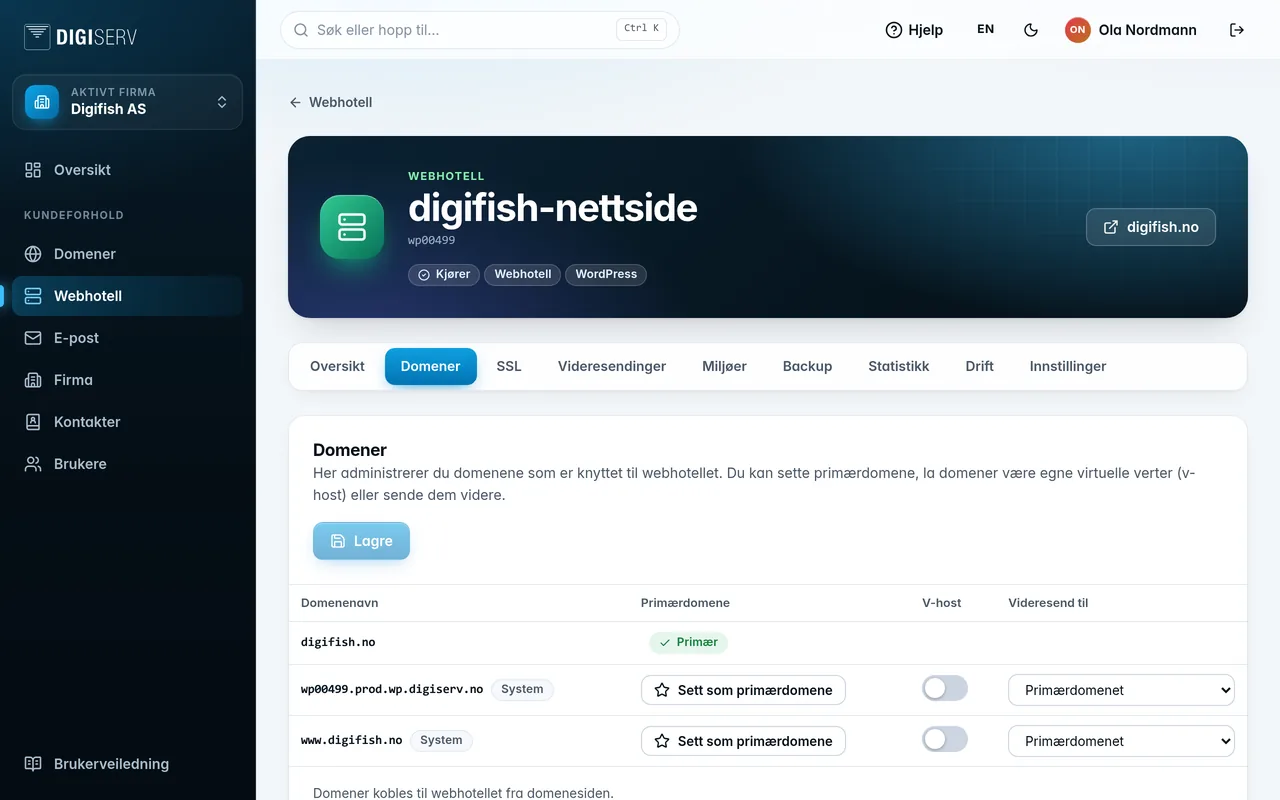Open Firma building section
Viewport: 1280px width, 800px height.
tap(127, 380)
